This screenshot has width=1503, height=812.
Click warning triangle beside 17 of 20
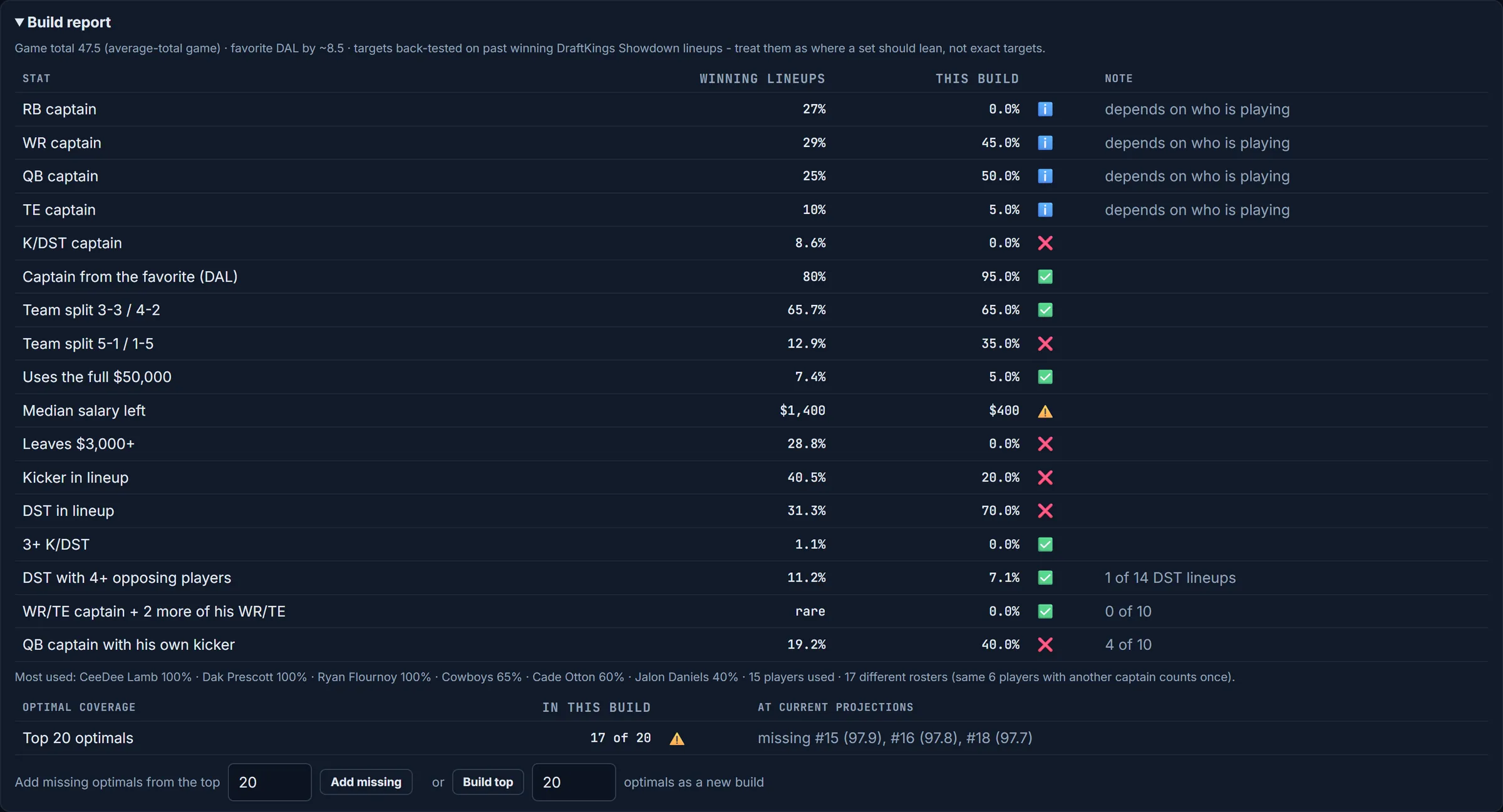pos(676,739)
